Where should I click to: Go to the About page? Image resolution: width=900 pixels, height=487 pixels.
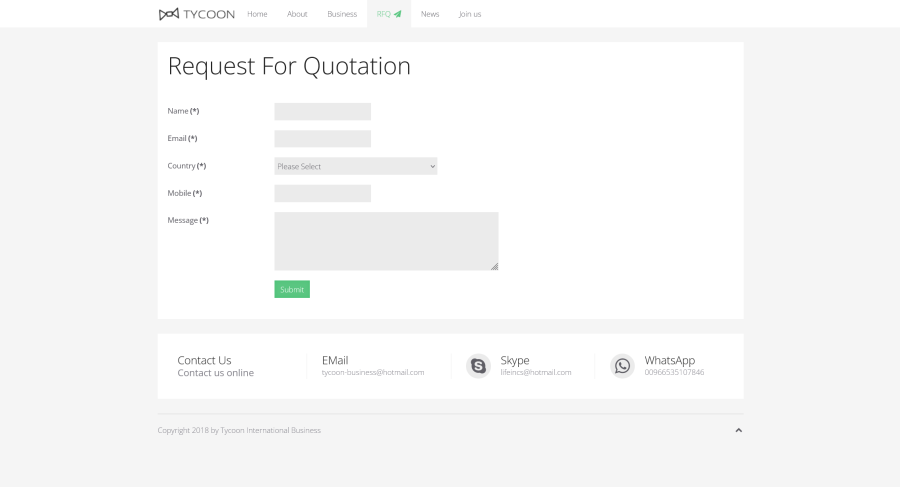click(x=297, y=14)
